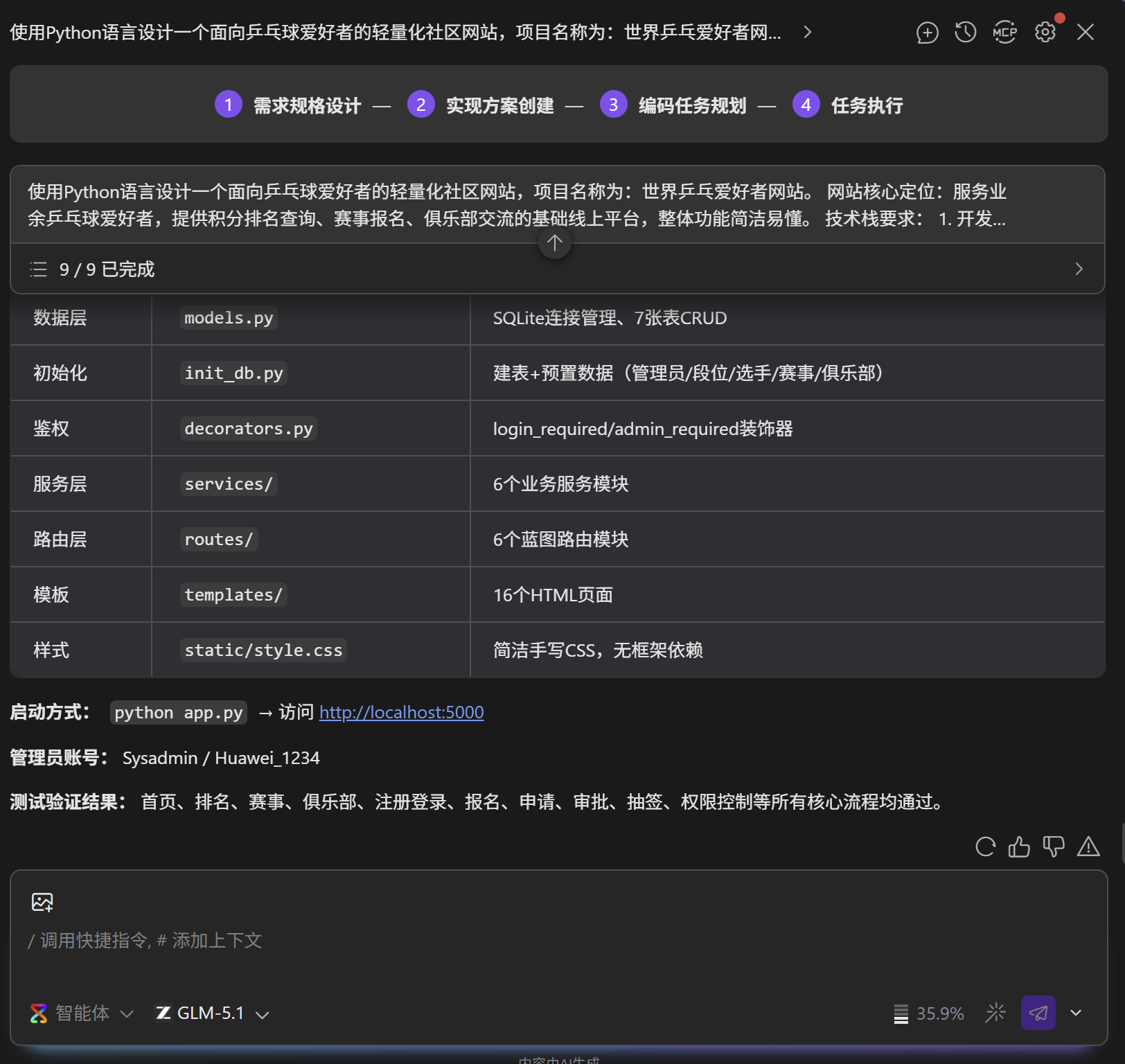Open the 智能体 mode dropdown
The width and height of the screenshot is (1125, 1064).
pos(82,1013)
